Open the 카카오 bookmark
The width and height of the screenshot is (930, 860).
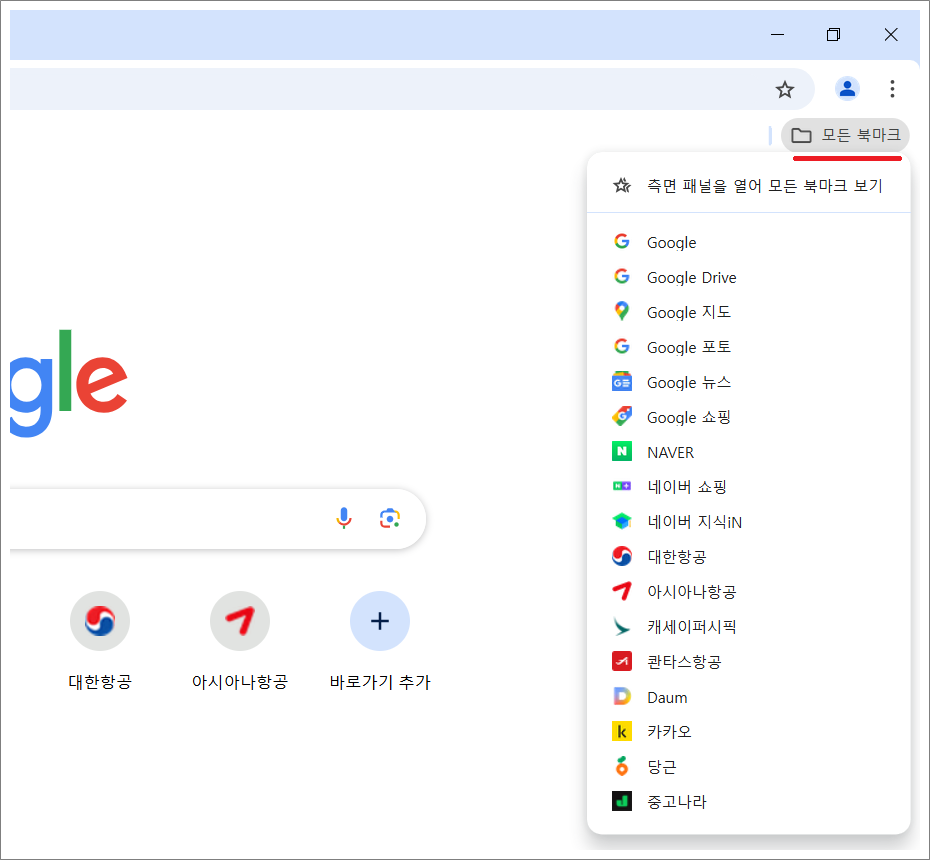[x=749, y=732]
